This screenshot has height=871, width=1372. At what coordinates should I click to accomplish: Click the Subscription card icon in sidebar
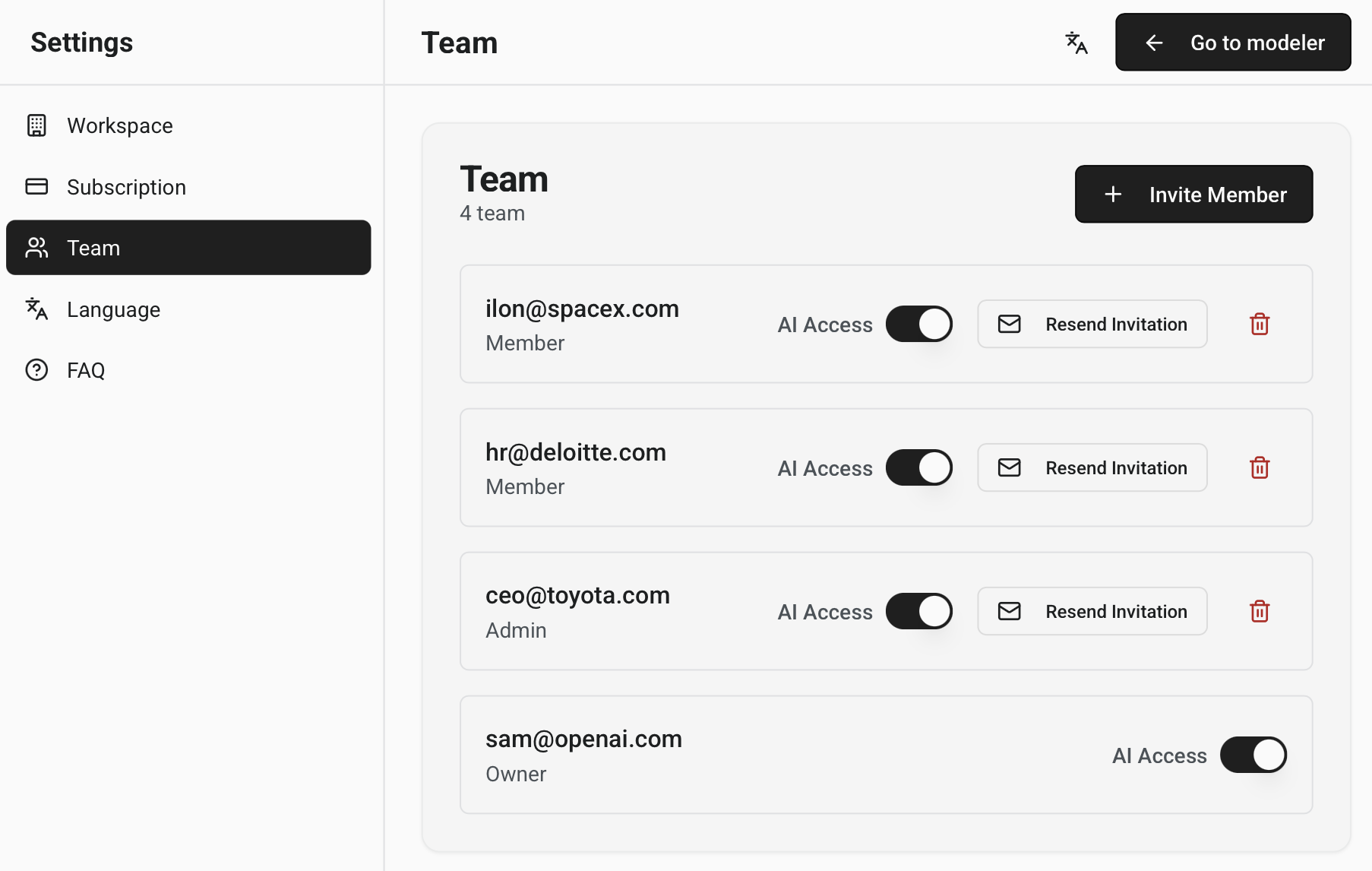click(36, 186)
